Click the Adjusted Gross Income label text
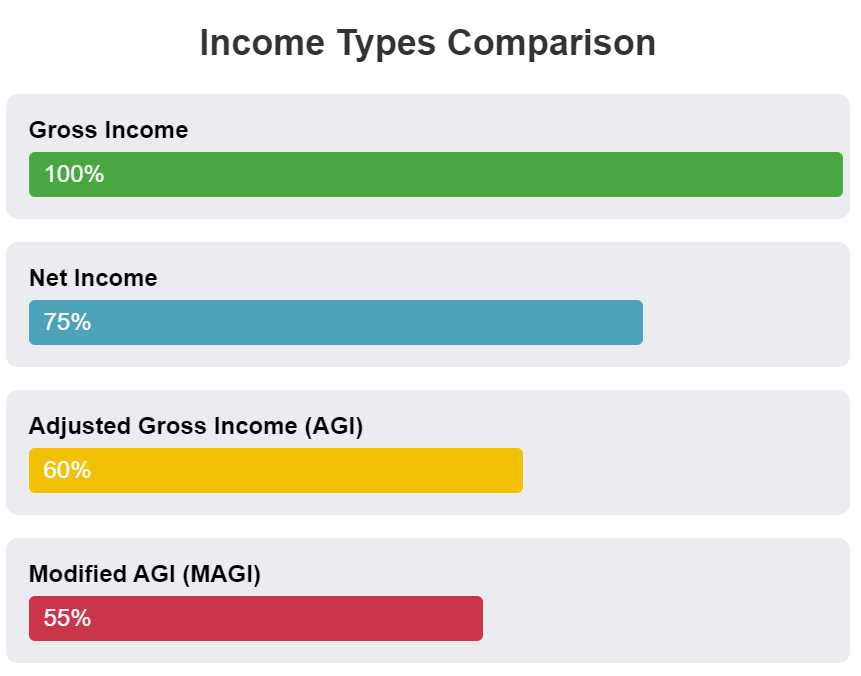The height and width of the screenshot is (676, 861). (x=195, y=426)
